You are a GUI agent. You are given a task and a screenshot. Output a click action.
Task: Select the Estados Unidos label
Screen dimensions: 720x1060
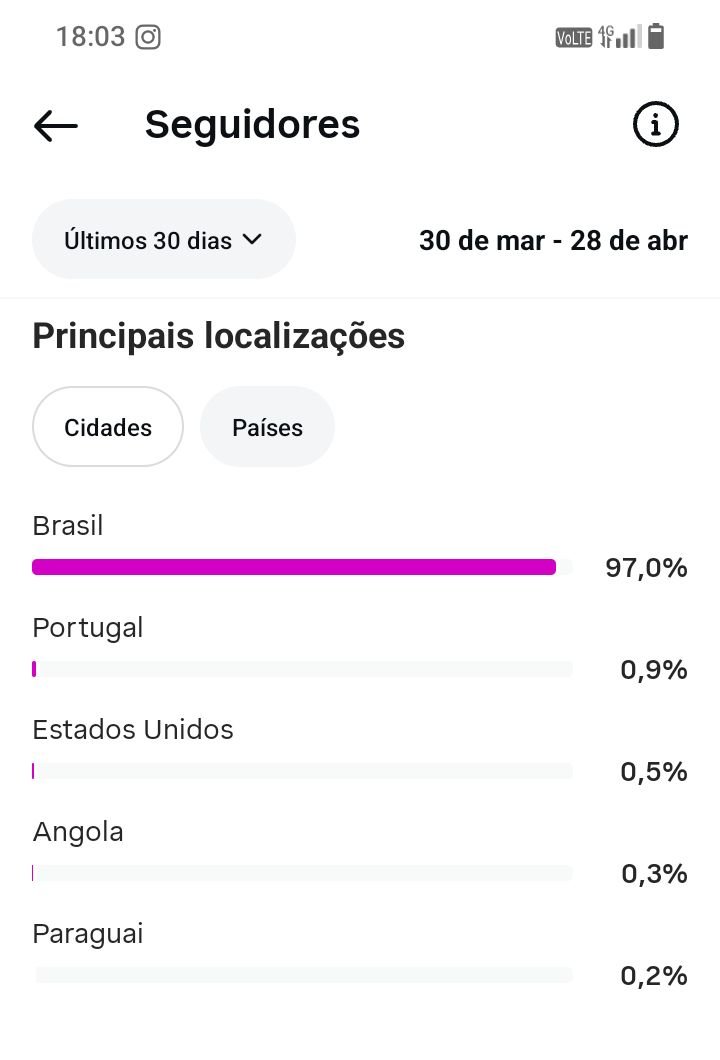pos(133,730)
